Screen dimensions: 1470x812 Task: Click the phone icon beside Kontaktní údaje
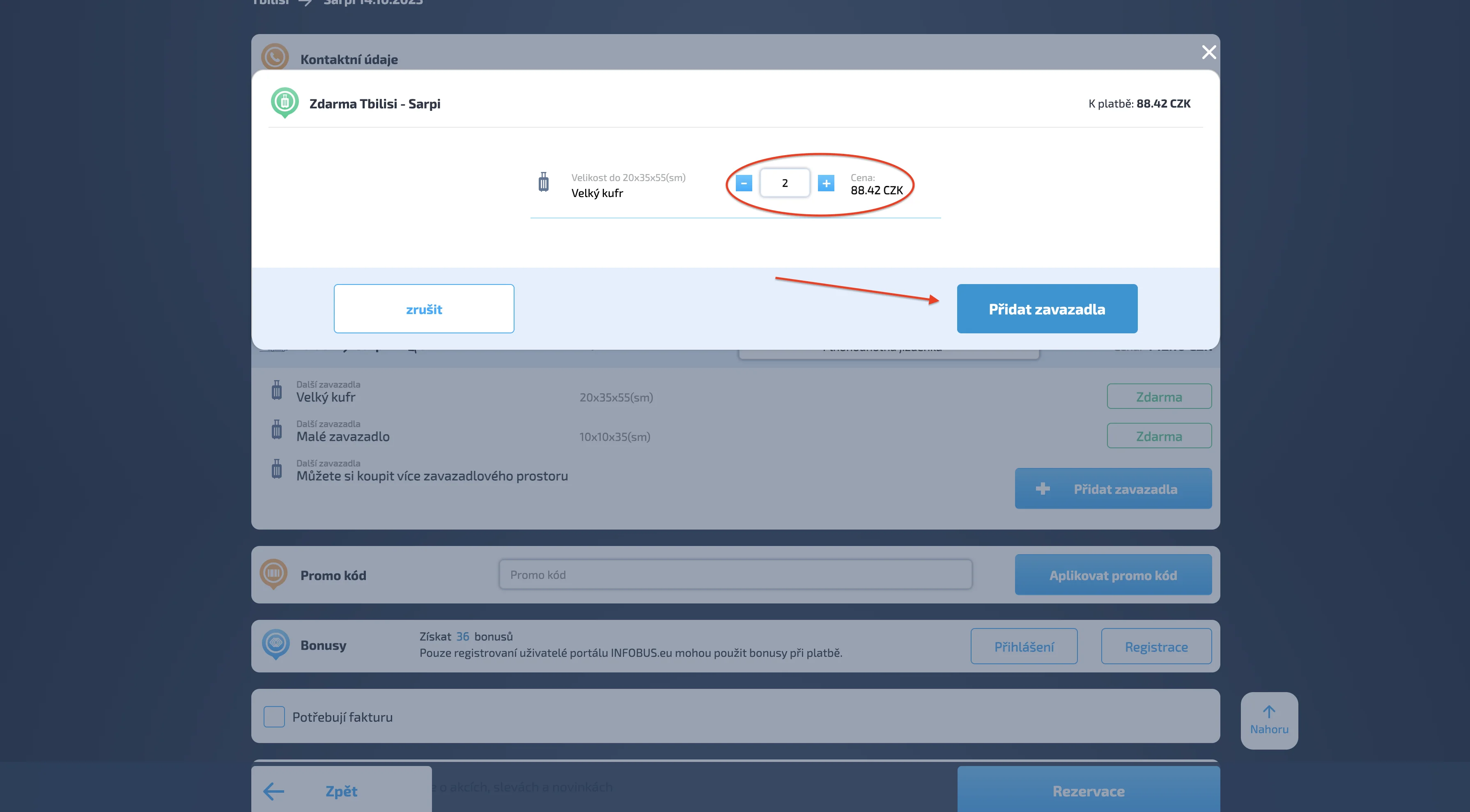coord(275,57)
